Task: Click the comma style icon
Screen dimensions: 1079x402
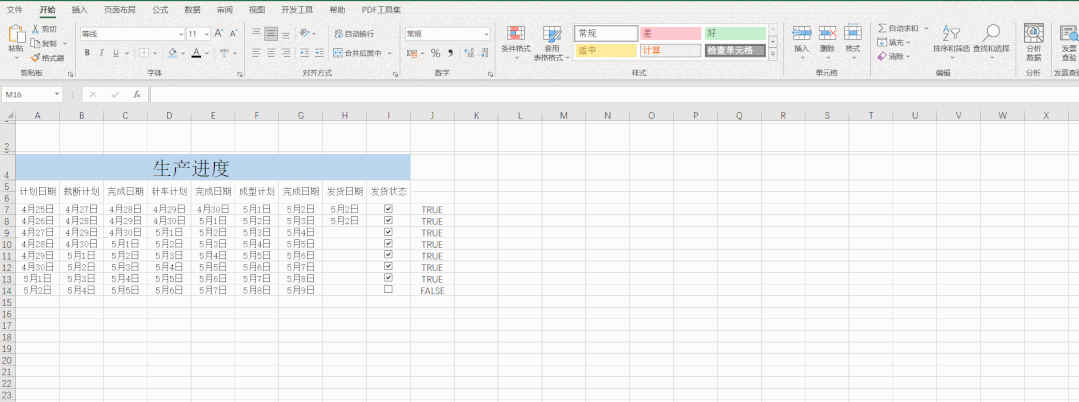Action: pos(451,53)
